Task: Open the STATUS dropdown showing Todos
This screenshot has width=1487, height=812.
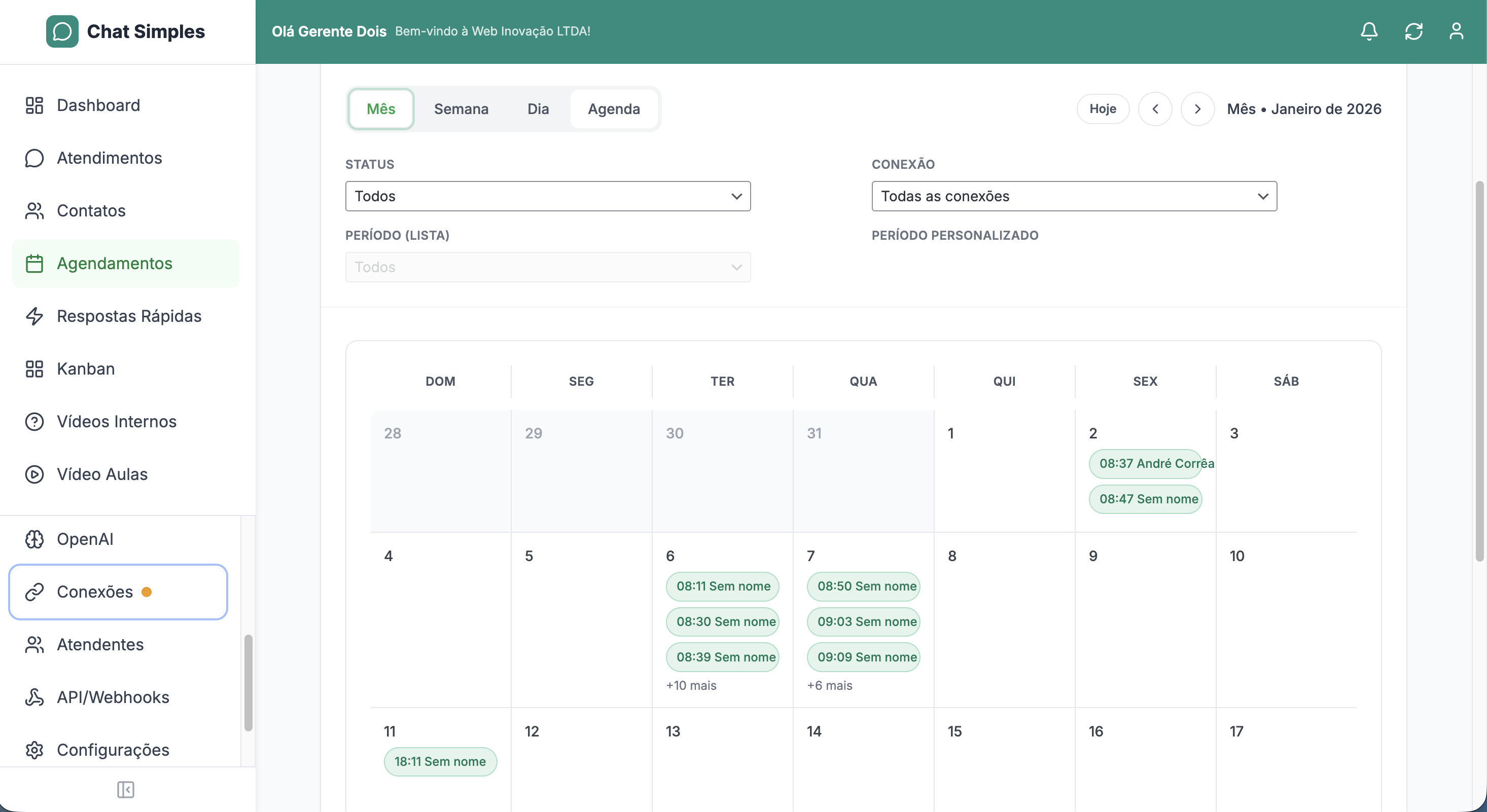Action: click(547, 196)
